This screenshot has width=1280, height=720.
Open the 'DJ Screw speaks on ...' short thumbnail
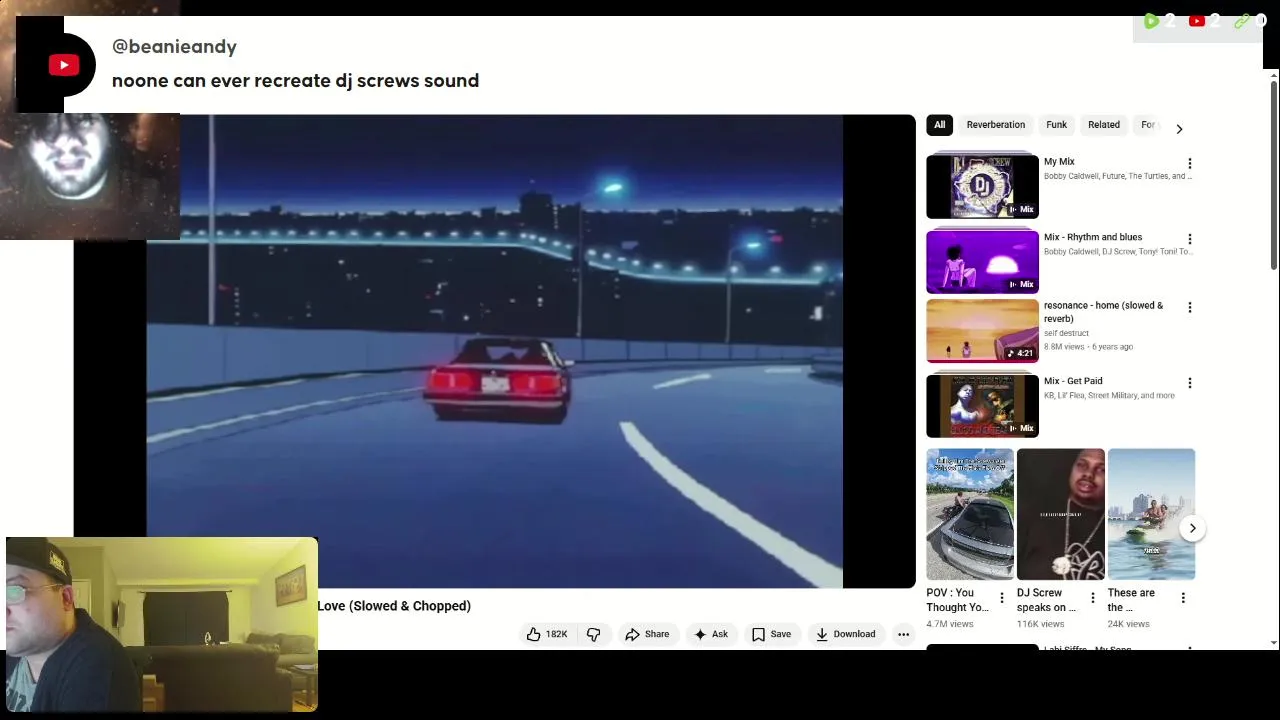pyautogui.click(x=1060, y=514)
